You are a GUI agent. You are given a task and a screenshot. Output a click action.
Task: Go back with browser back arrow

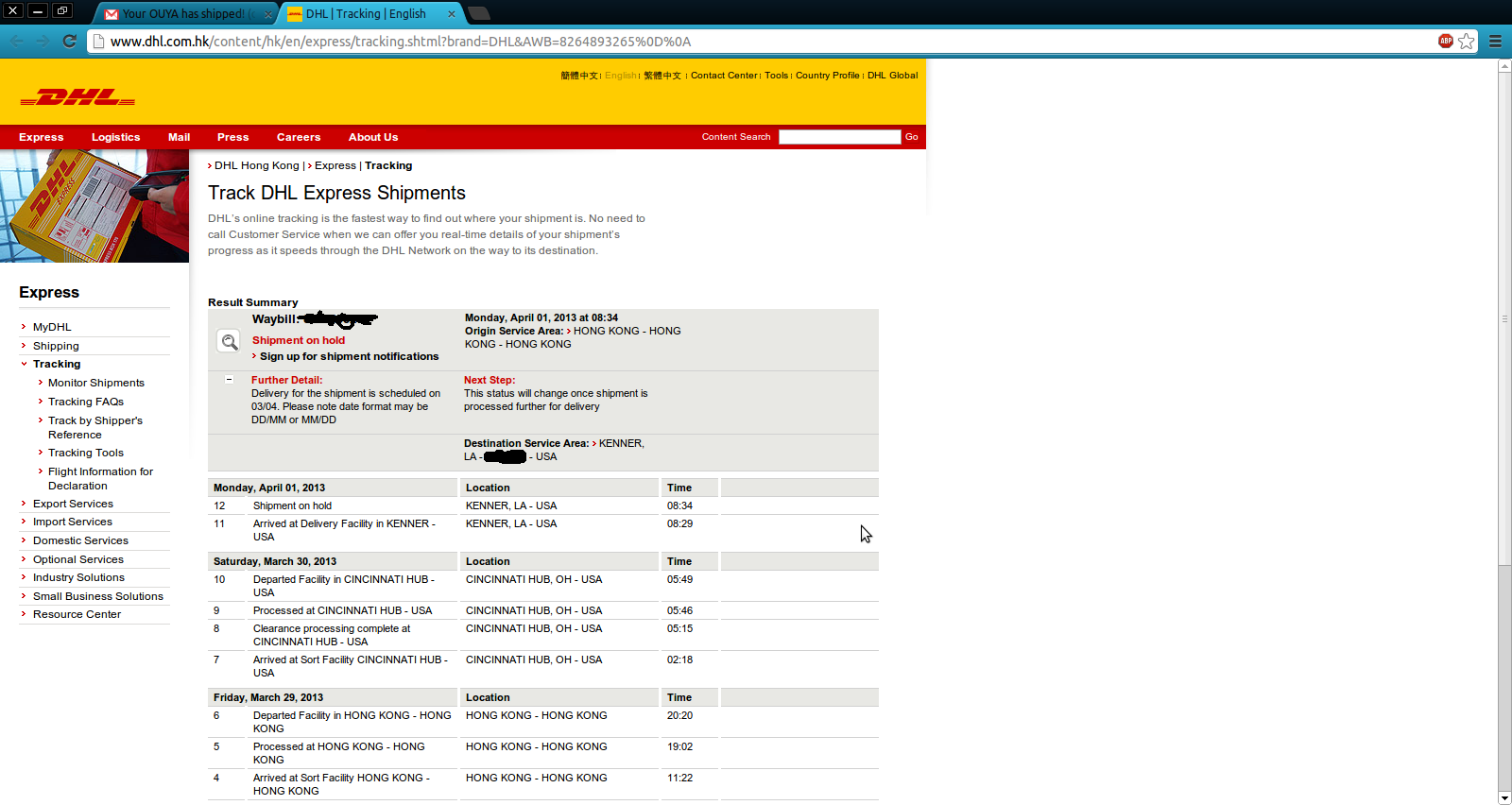16,42
